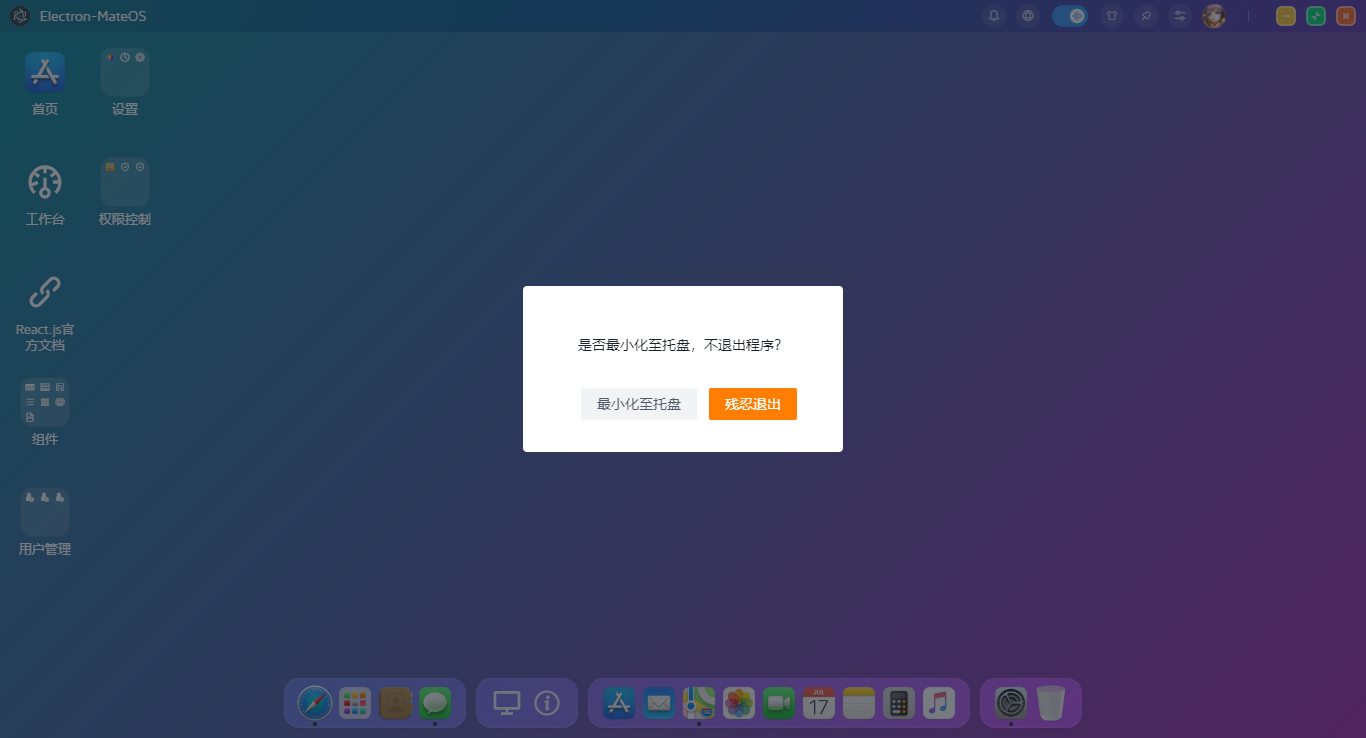
Task: Click the pin icon in the top bar
Action: tap(1146, 16)
